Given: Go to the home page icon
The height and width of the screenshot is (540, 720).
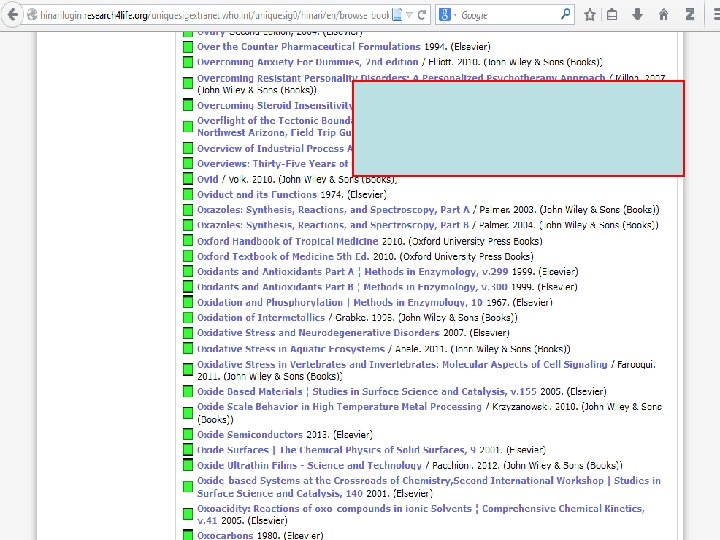Looking at the screenshot, I should [663, 15].
